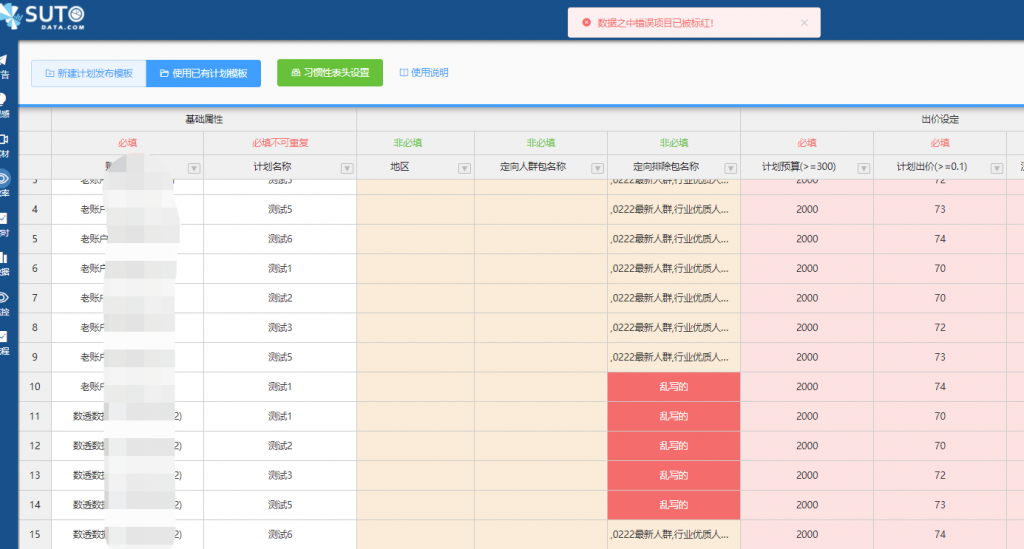1024x549 pixels.
Task: Open filter dropdown for 定向人群包名称 column
Action: 598,168
